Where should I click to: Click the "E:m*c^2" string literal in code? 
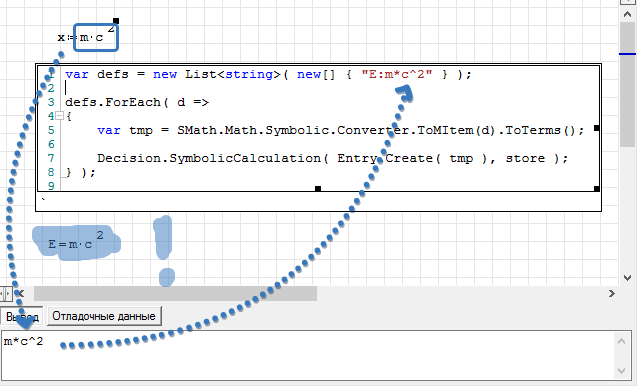coord(397,74)
